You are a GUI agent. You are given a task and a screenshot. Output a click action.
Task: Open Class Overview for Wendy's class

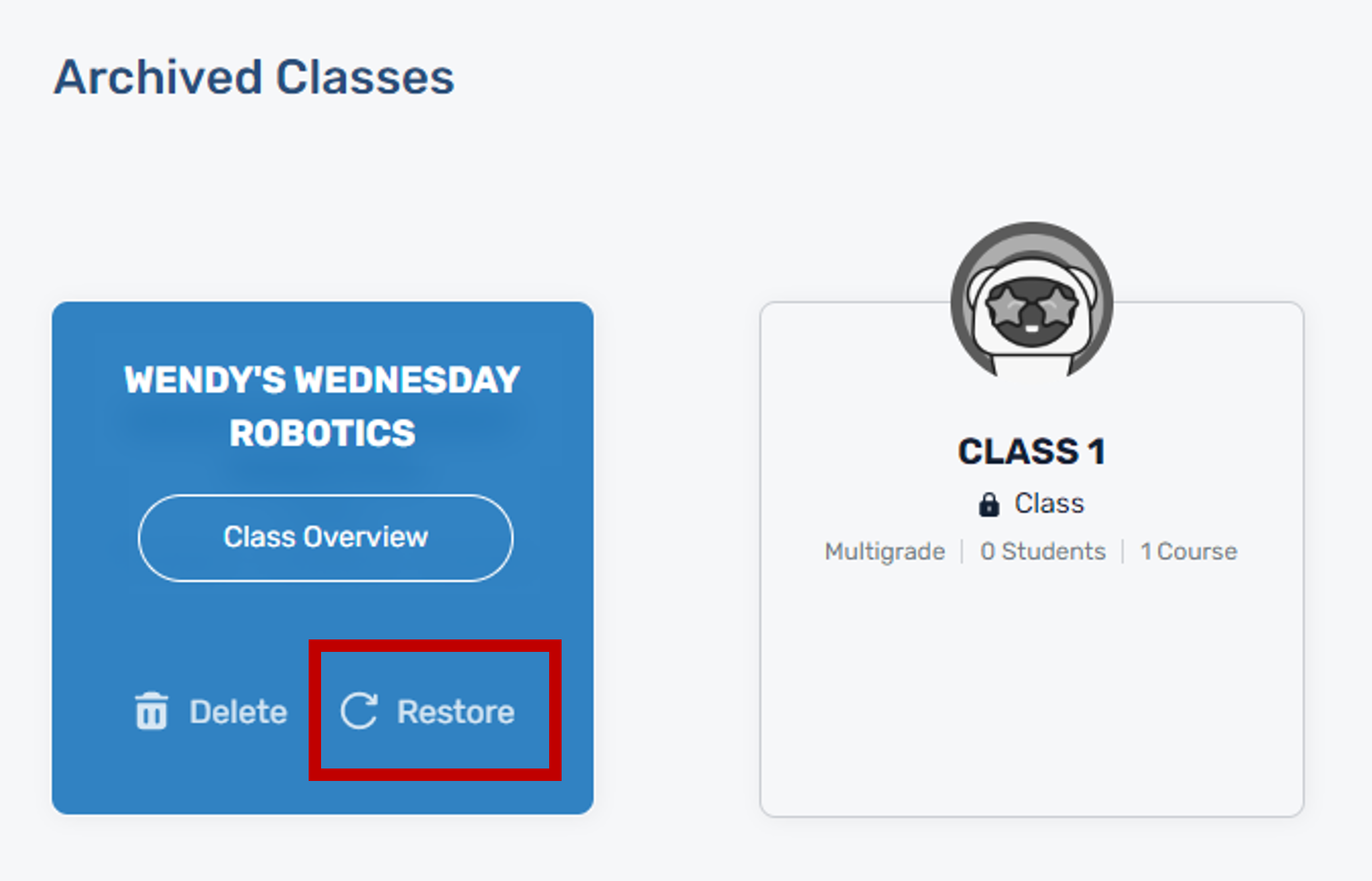tap(325, 538)
